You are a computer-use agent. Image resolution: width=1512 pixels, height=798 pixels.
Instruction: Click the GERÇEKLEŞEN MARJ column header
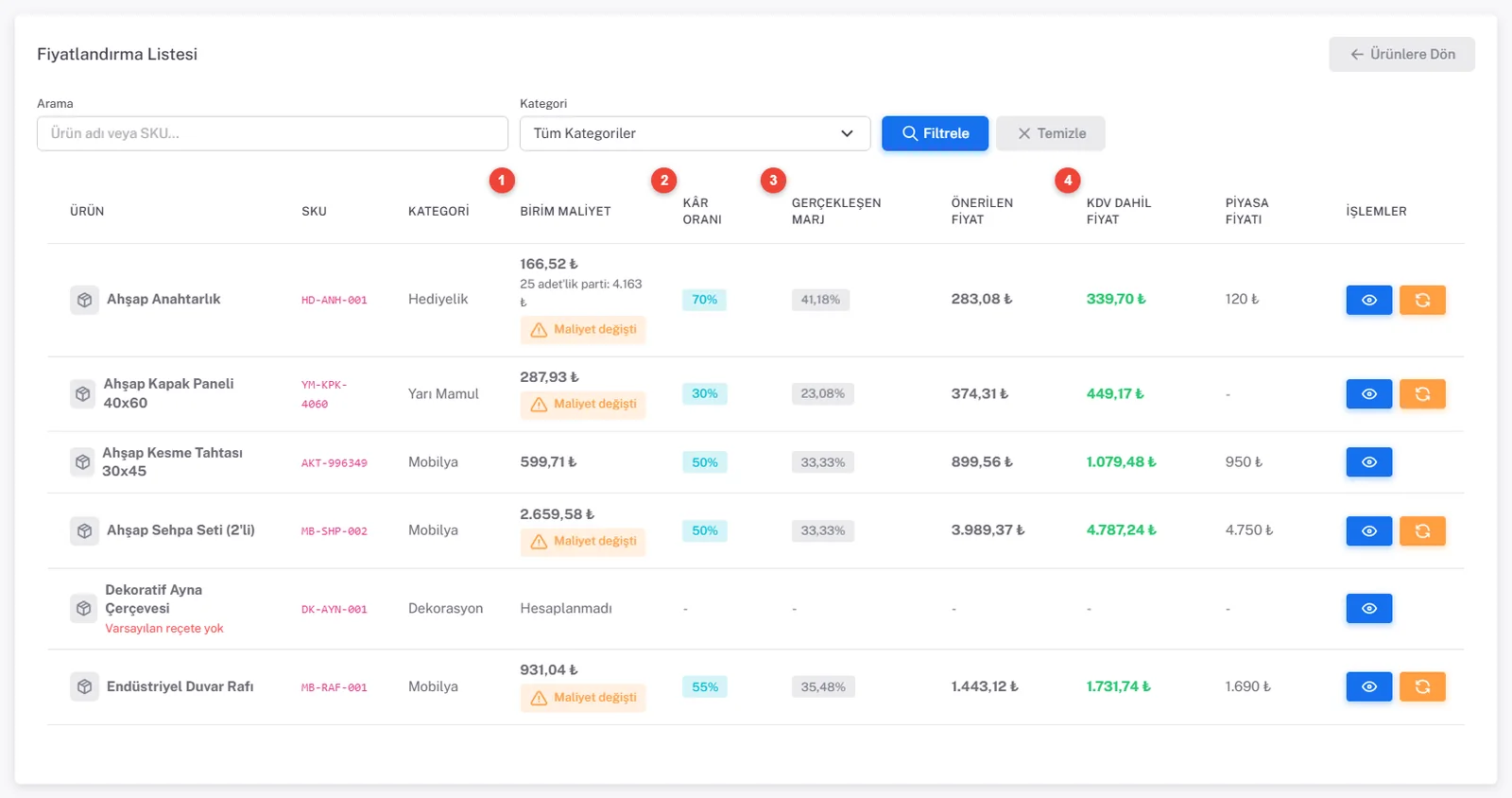pyautogui.click(x=836, y=211)
